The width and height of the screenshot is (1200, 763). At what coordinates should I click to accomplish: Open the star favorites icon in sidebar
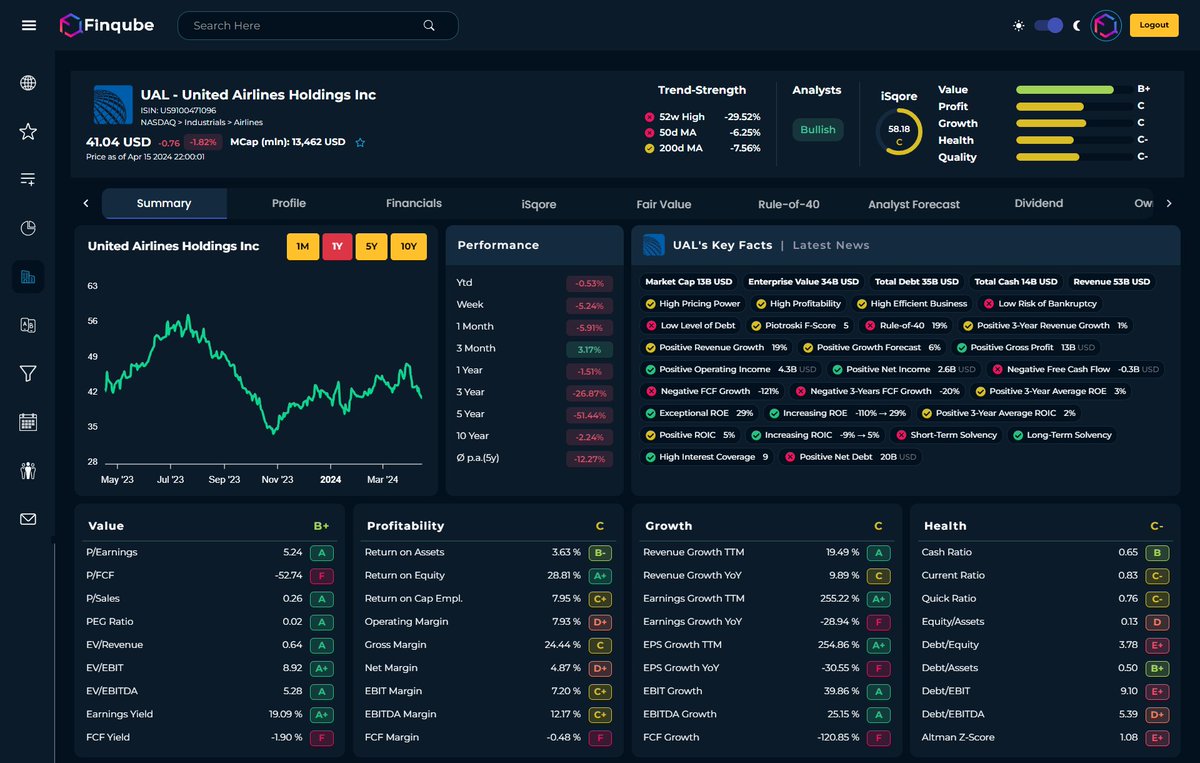[x=28, y=131]
